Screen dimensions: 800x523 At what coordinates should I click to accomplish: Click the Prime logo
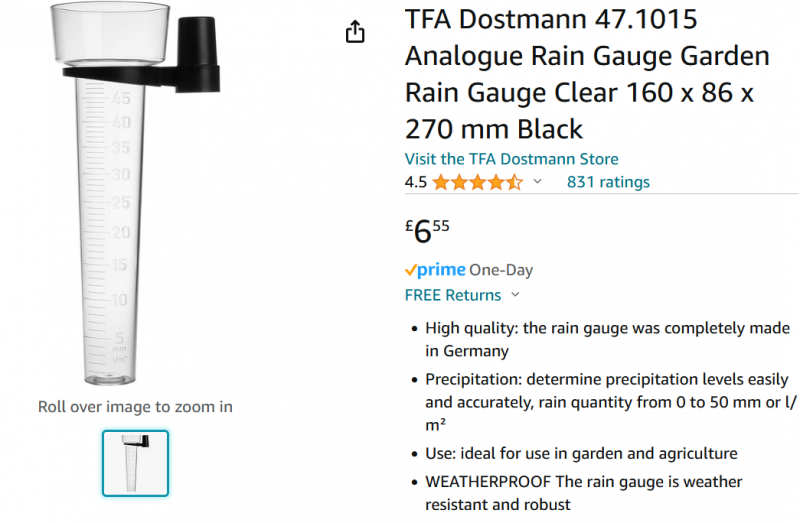pyautogui.click(x=435, y=270)
